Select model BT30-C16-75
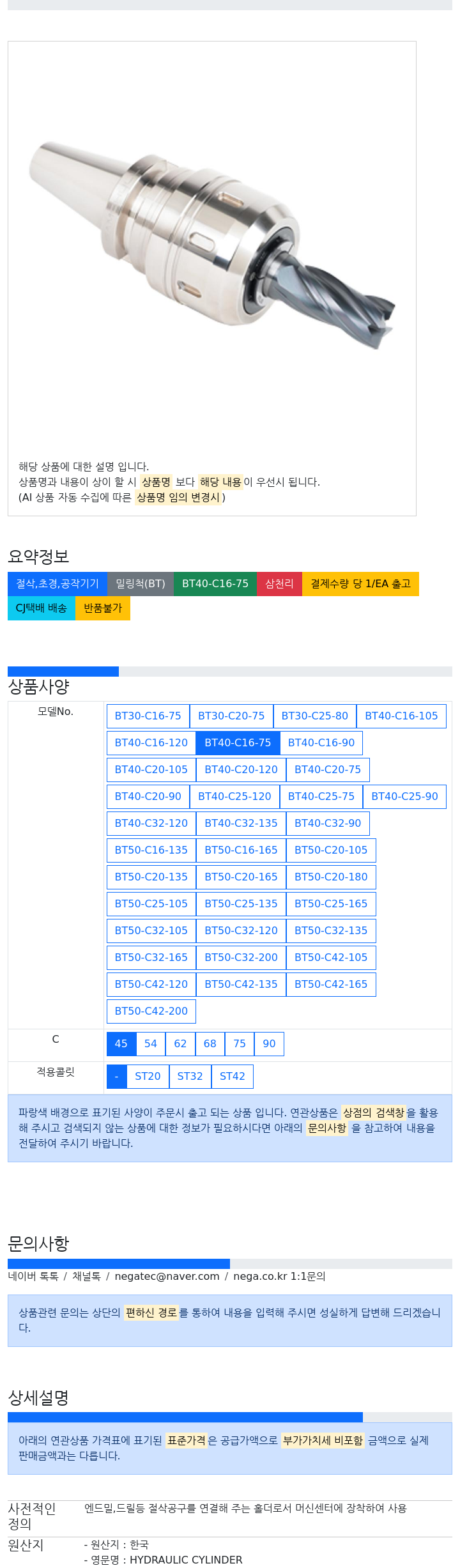Screen dimensions: 460x1568 (x=148, y=716)
